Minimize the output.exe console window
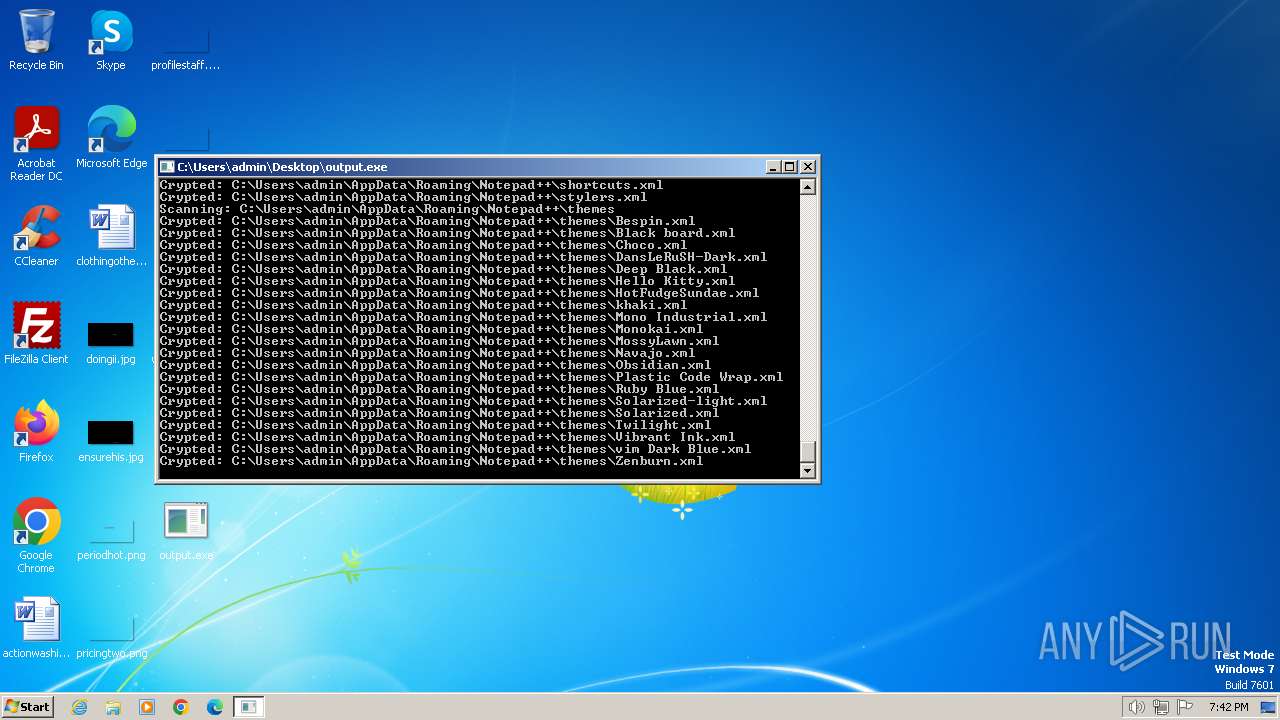The height and width of the screenshot is (720, 1280). pyautogui.click(x=773, y=167)
